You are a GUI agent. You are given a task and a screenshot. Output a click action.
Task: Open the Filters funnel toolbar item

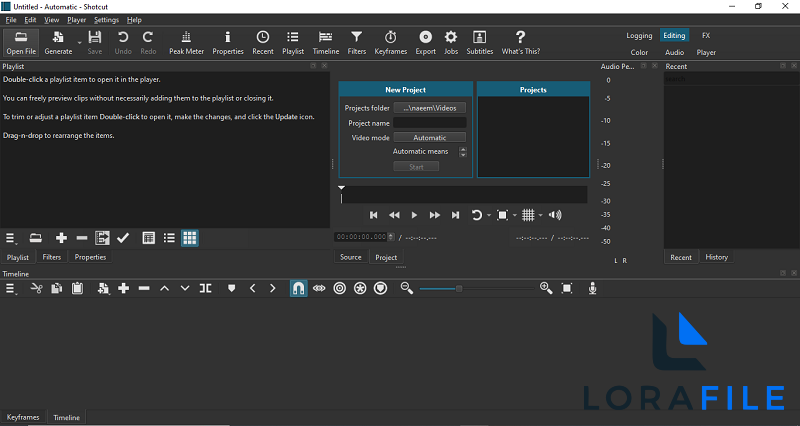pyautogui.click(x=357, y=43)
